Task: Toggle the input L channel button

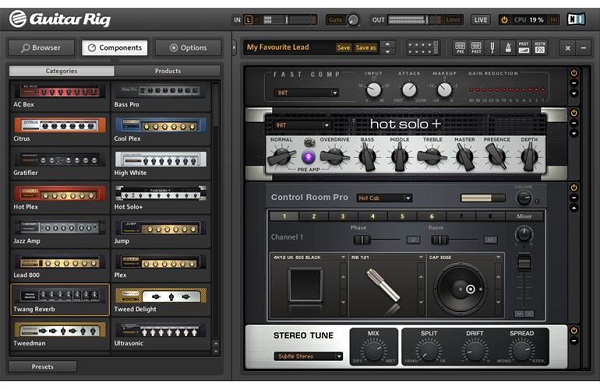Action: pyautogui.click(x=248, y=20)
